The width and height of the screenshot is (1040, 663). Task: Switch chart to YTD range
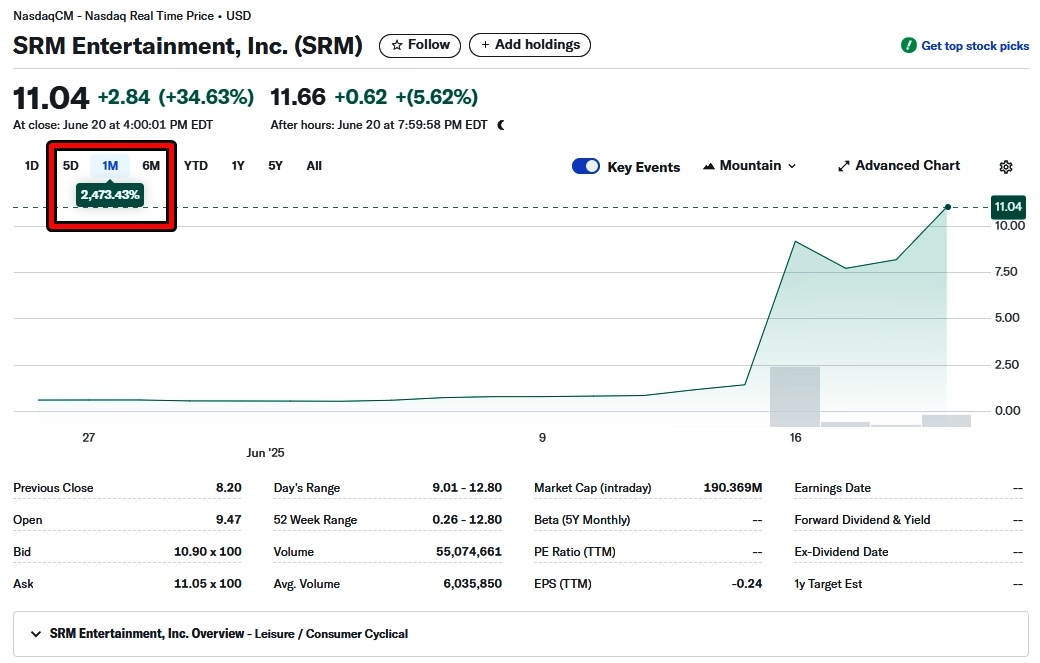coord(196,166)
